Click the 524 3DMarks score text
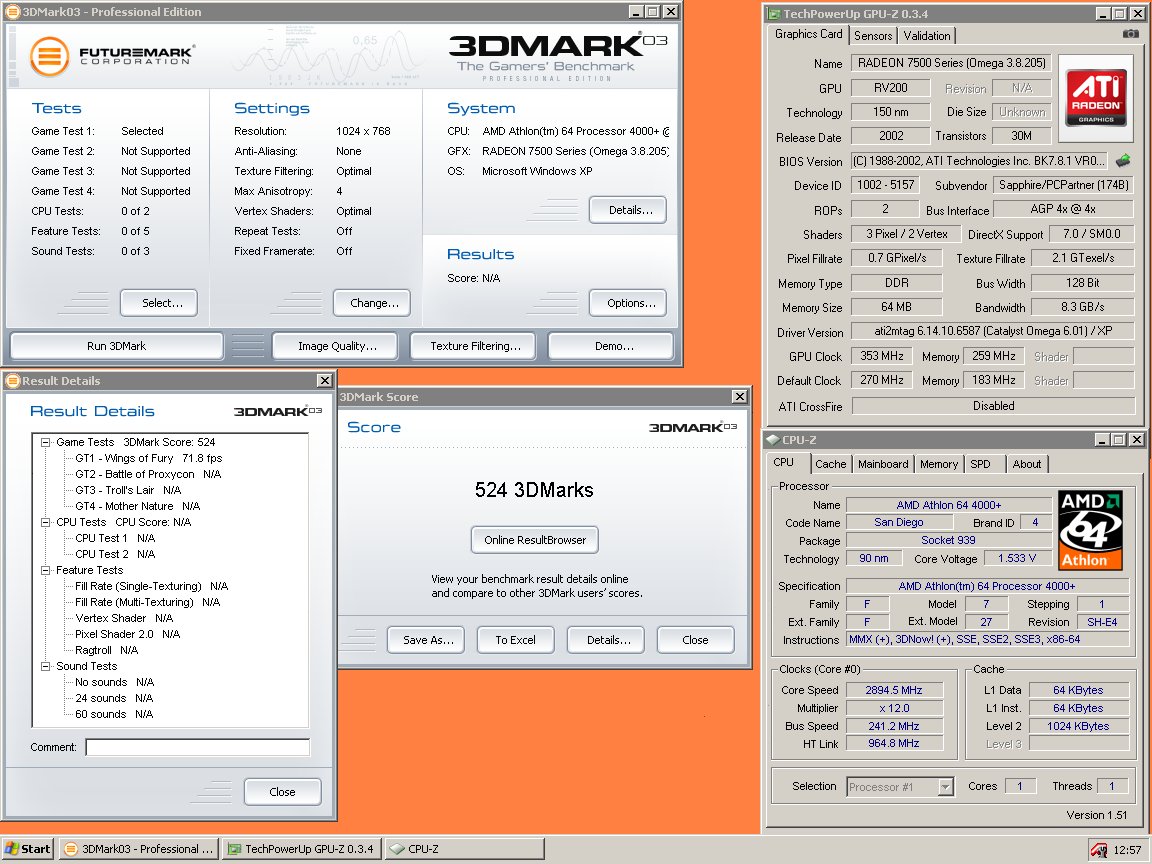The width and height of the screenshot is (1152, 864). (x=534, y=490)
